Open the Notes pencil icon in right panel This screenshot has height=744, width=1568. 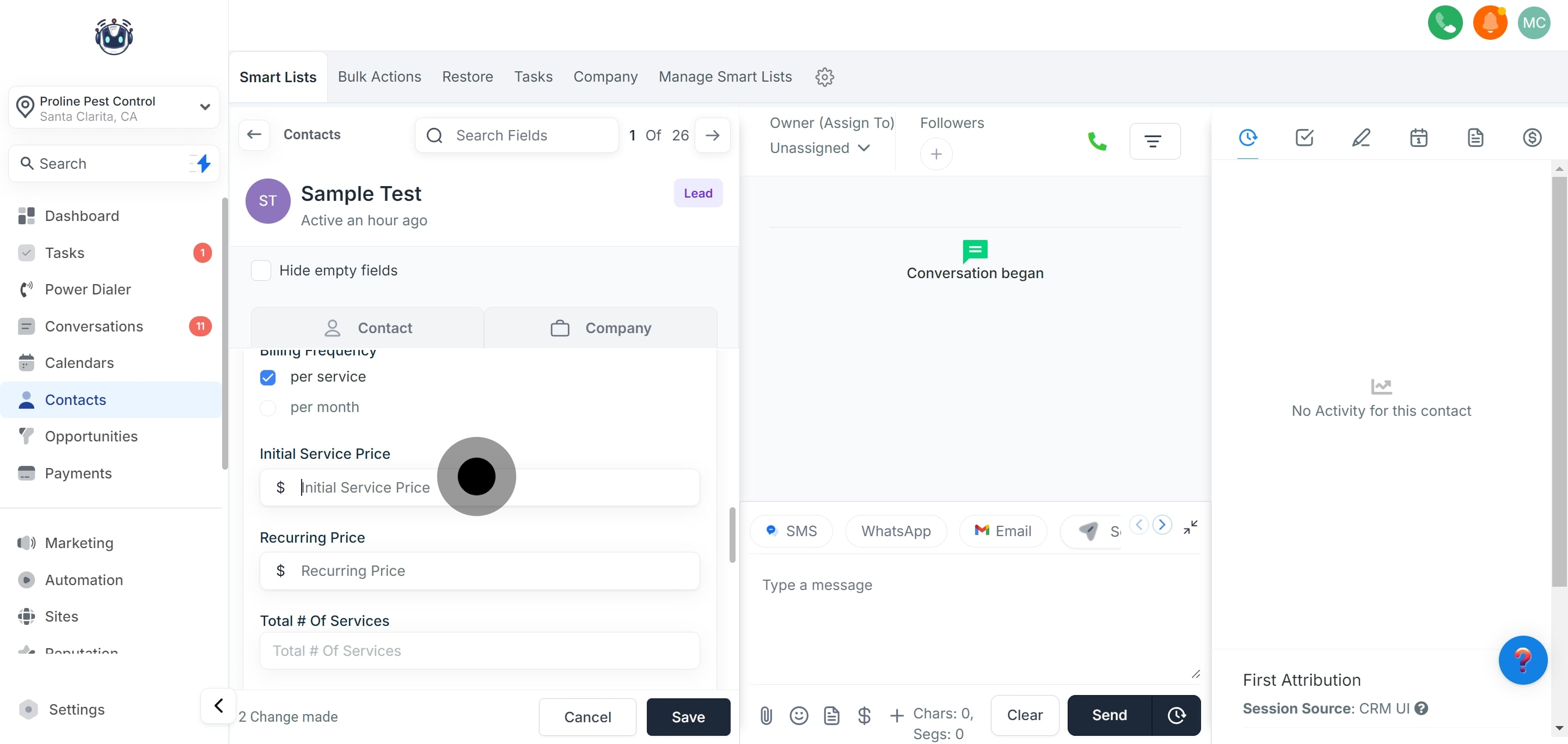(x=1361, y=138)
